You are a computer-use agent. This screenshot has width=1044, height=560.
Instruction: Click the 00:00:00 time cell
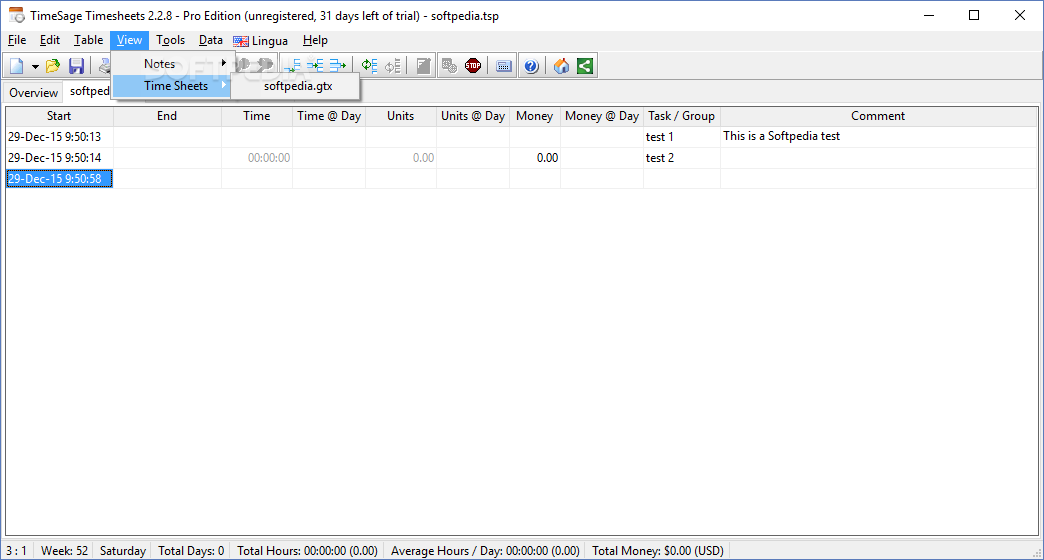(x=257, y=158)
